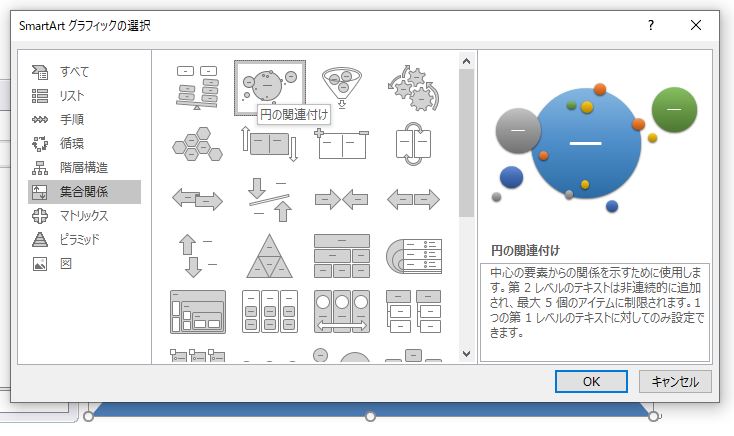Click the scroll up arrow in layout gallery
The height and width of the screenshot is (436, 734).
click(x=466, y=61)
